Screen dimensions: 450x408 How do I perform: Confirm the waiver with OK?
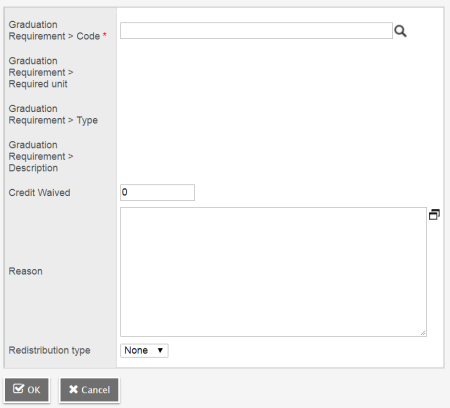click(x=27, y=389)
